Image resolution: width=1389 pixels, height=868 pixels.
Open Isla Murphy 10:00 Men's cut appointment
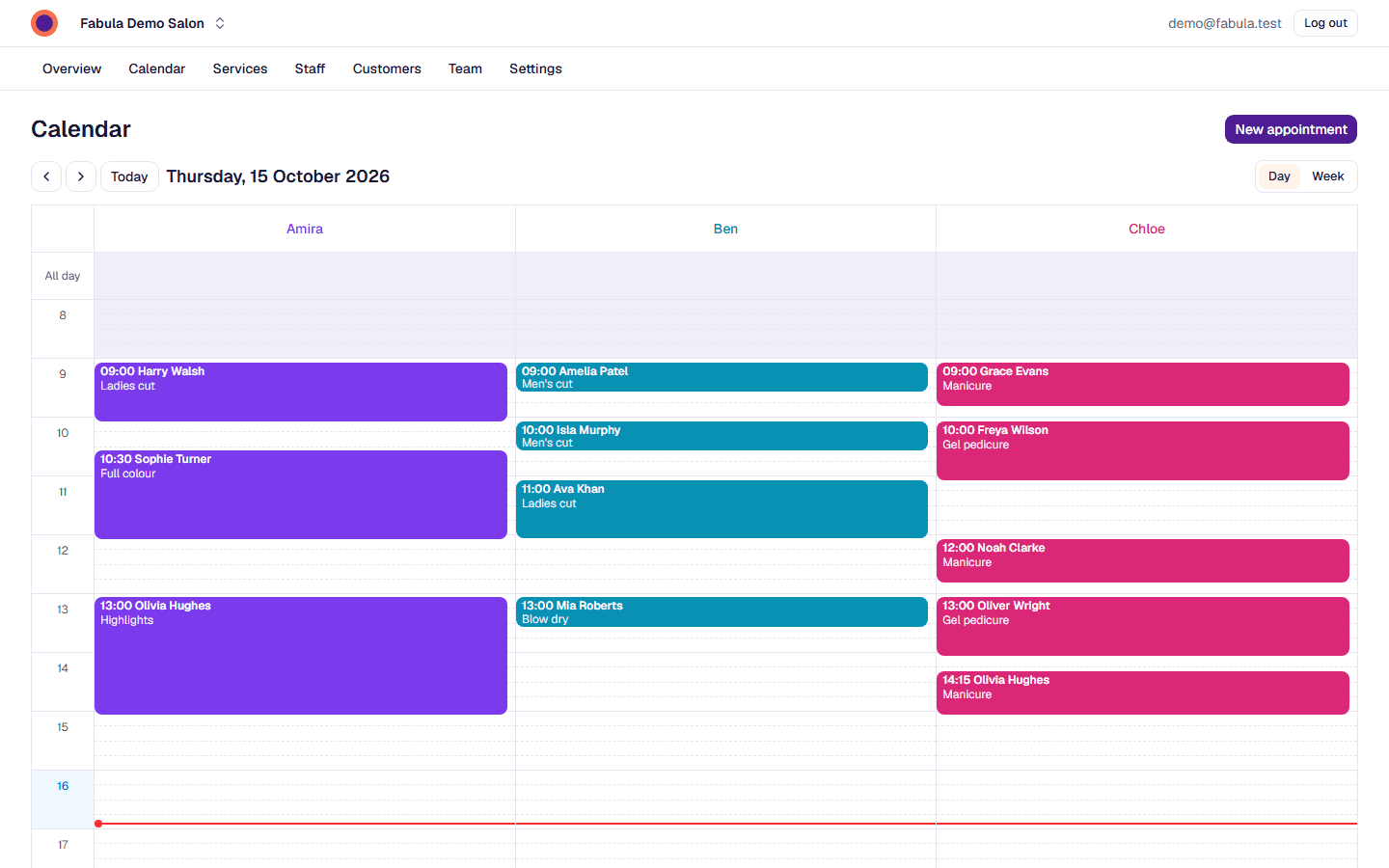point(722,436)
